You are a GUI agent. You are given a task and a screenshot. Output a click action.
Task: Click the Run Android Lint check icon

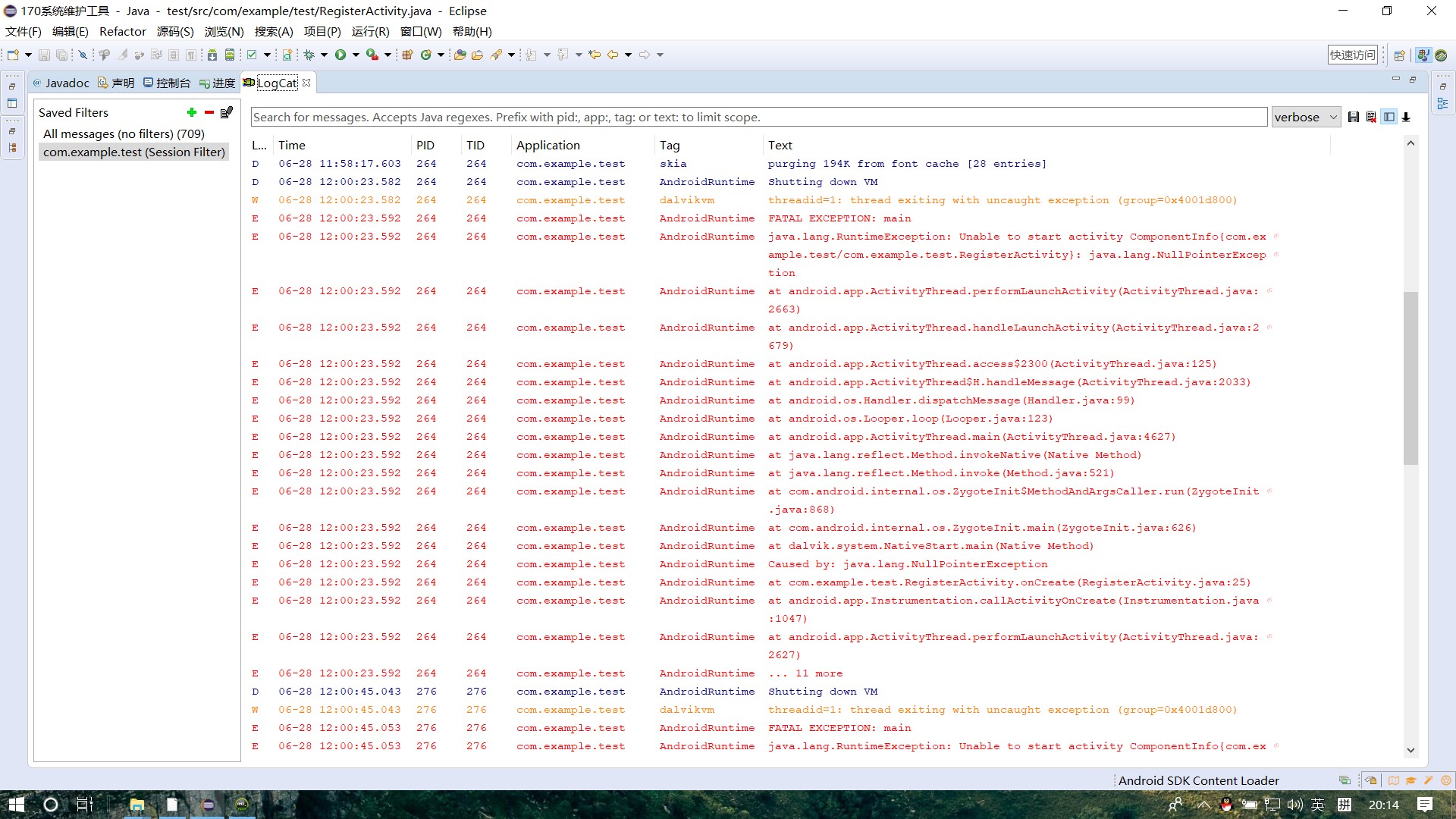pos(252,55)
